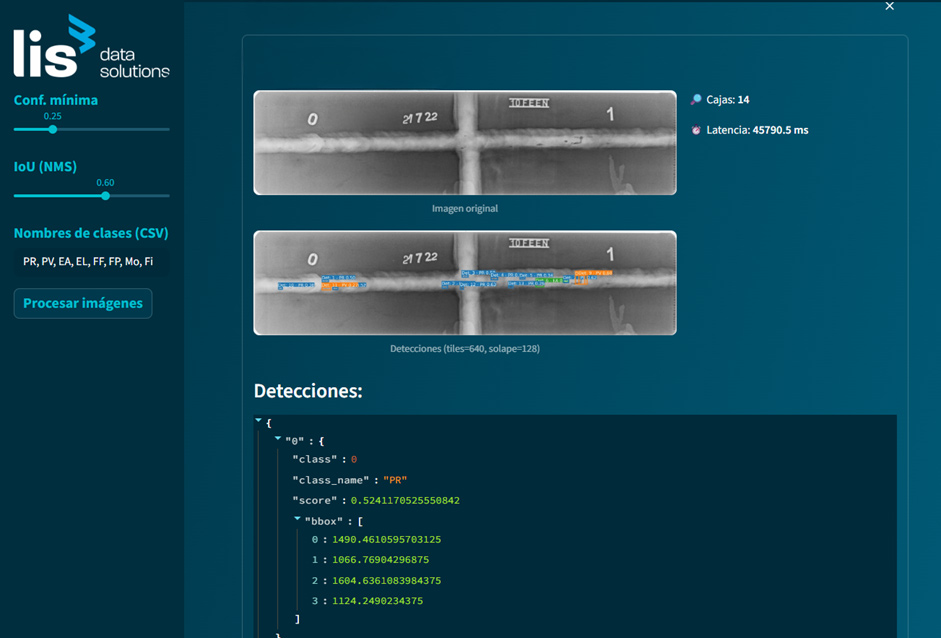Click the class names CSV input field
Screen dimensions: 941x638
pos(88,262)
